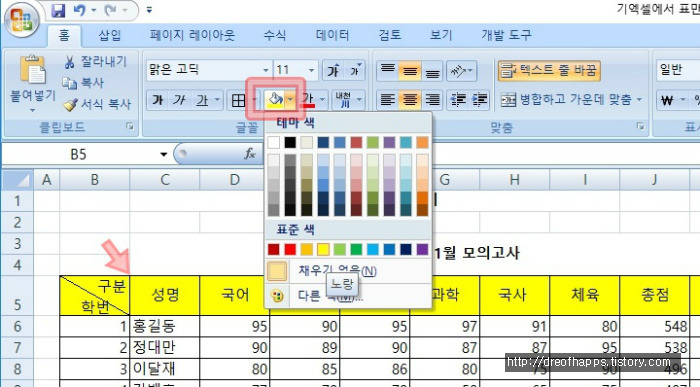Toggle 텍스트 줄 바꿈 wrap text
This screenshot has height=387, width=700.
[x=549, y=70]
